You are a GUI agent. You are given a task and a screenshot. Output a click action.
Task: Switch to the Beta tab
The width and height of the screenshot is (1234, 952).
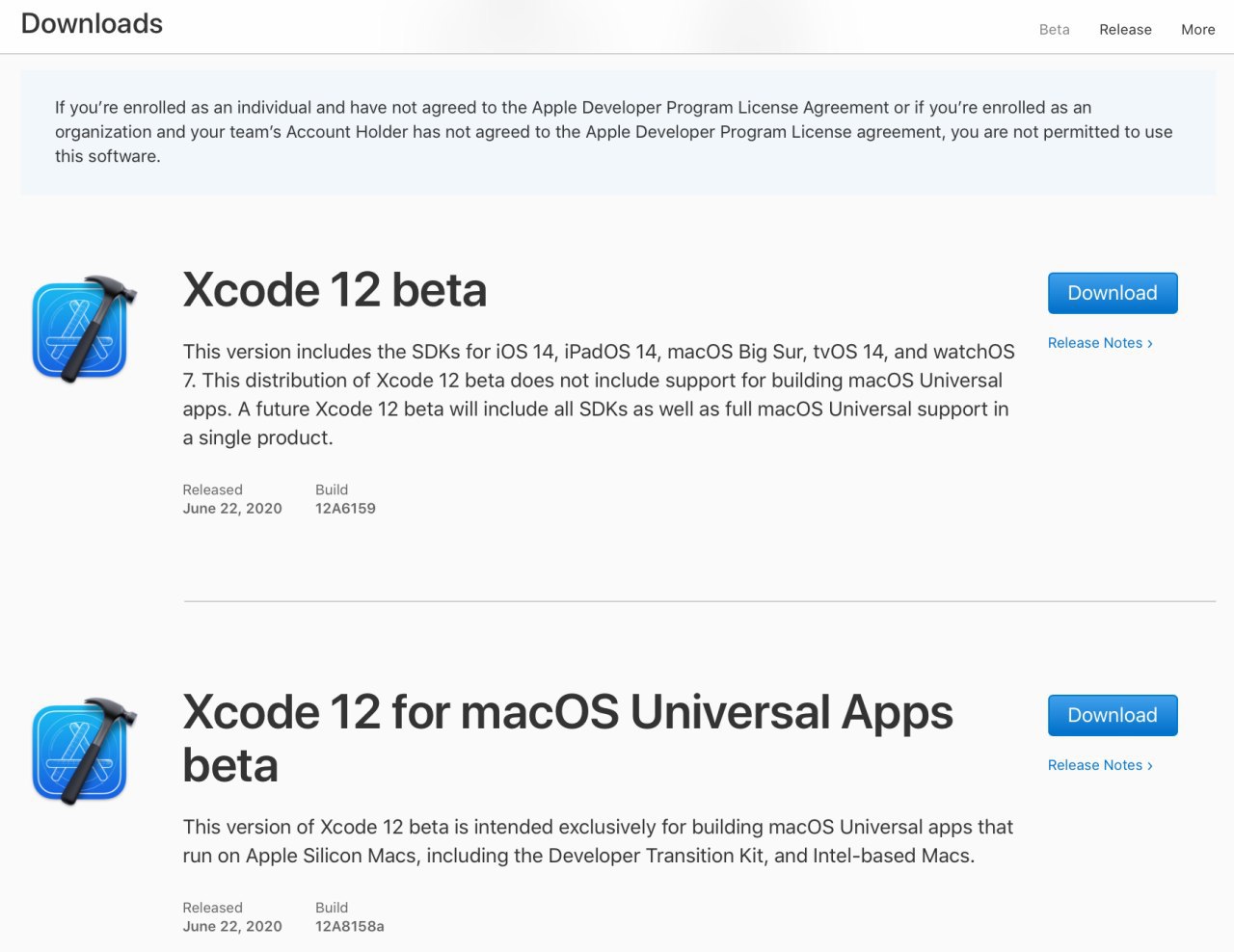pyautogui.click(x=1055, y=29)
